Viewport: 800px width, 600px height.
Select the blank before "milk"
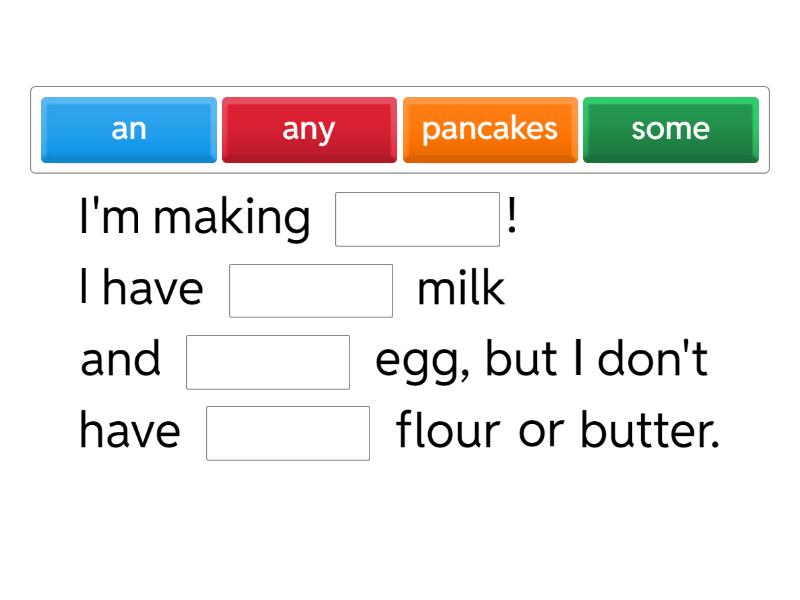[x=311, y=290]
